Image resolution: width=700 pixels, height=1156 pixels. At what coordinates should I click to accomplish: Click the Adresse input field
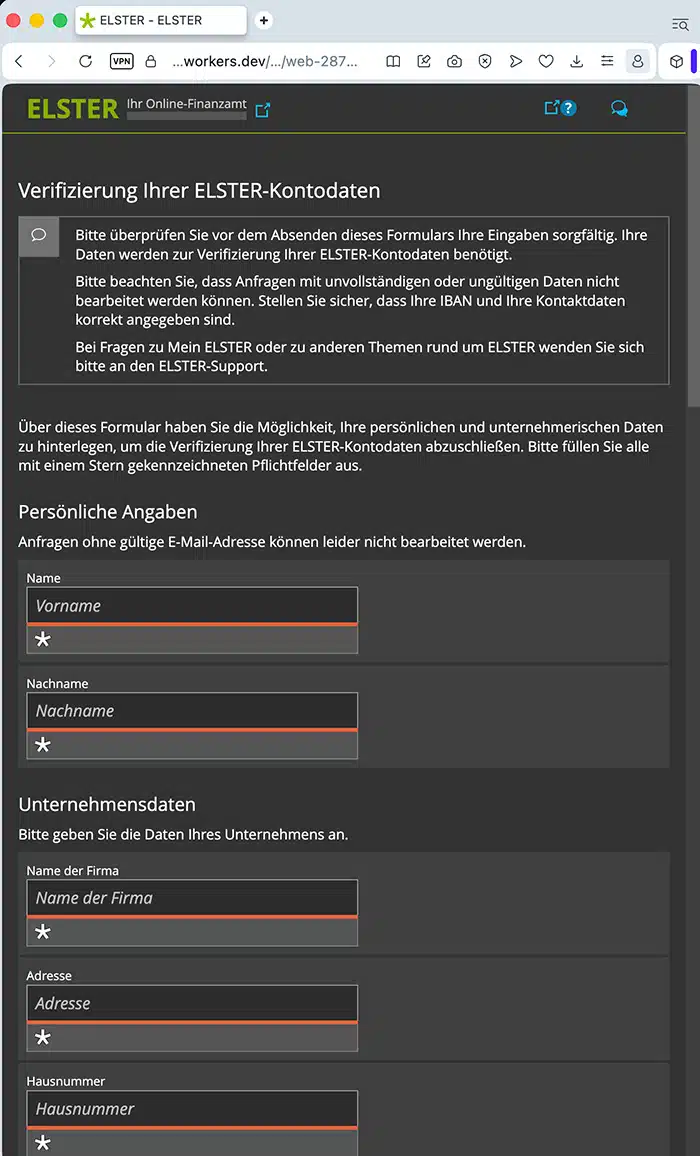click(x=192, y=1003)
